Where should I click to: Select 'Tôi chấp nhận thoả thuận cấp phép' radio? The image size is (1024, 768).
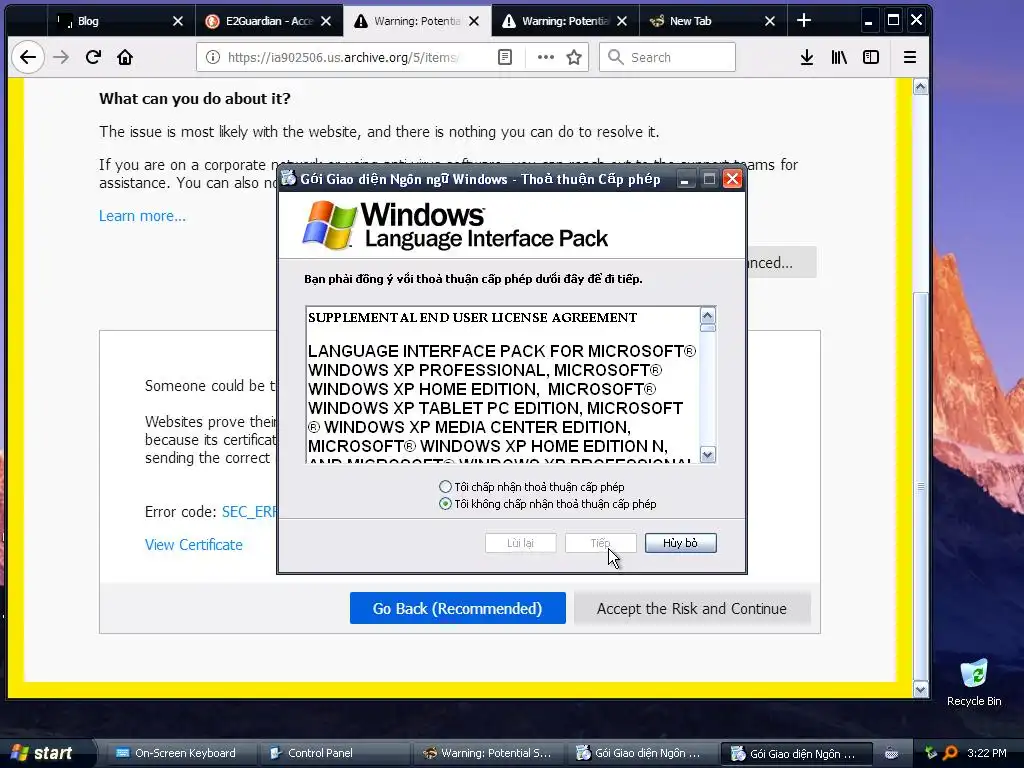tap(445, 487)
